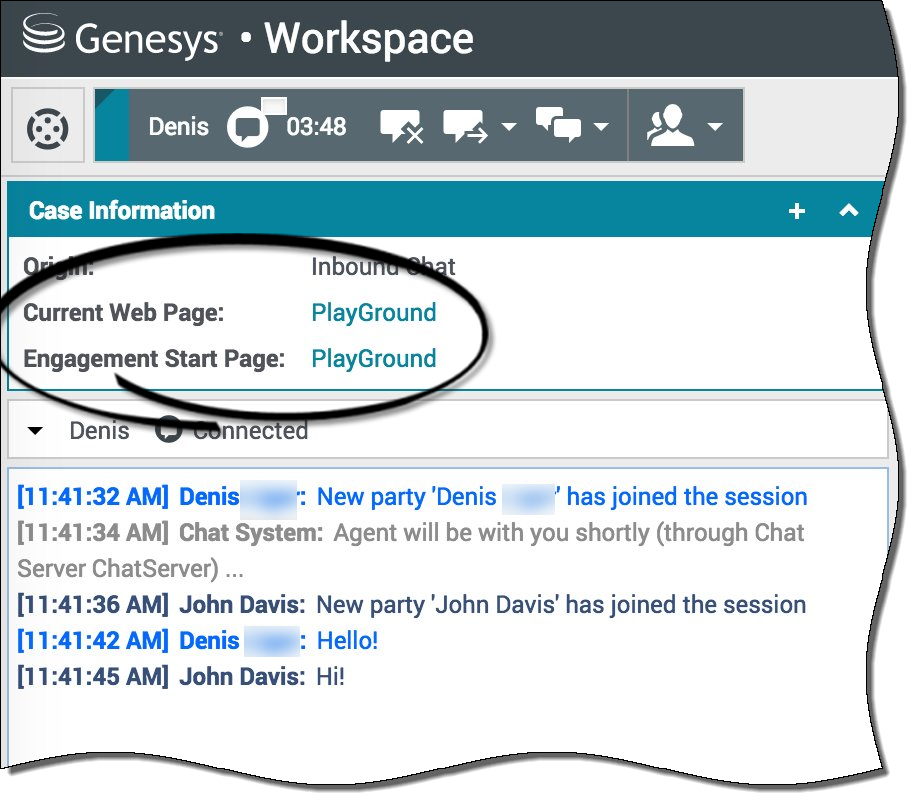
Task: Open the conference options dropdown arrow
Action: (601, 126)
